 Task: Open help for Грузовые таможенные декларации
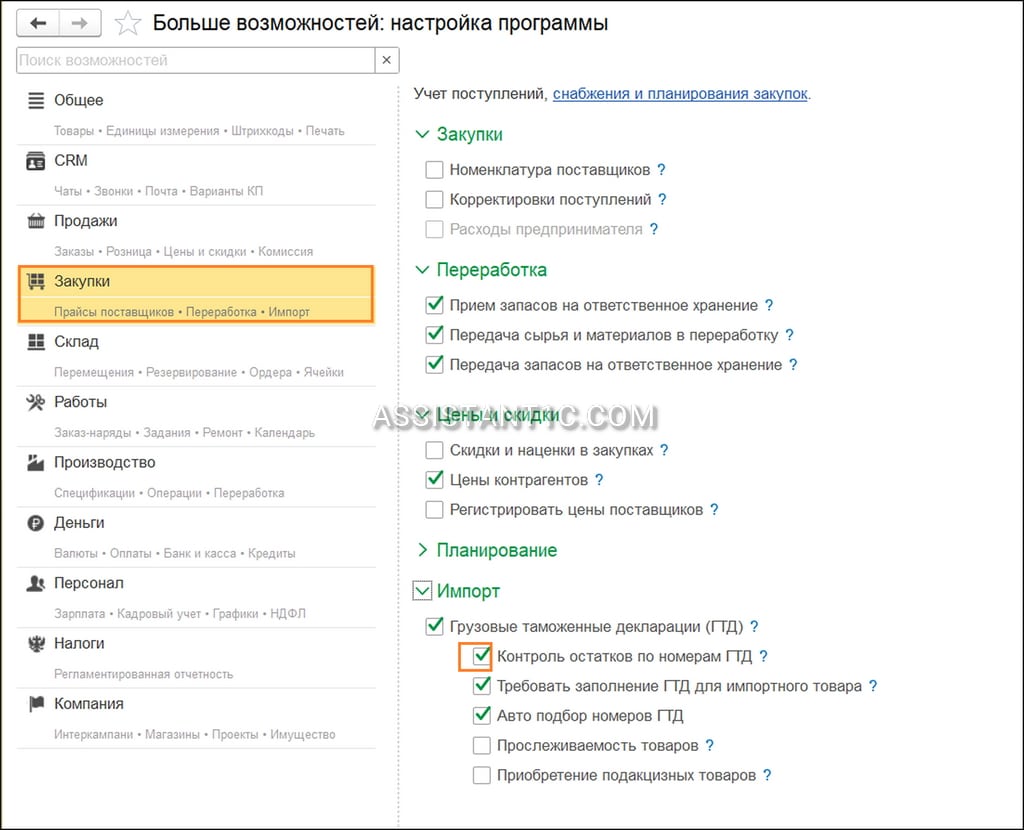click(754, 626)
